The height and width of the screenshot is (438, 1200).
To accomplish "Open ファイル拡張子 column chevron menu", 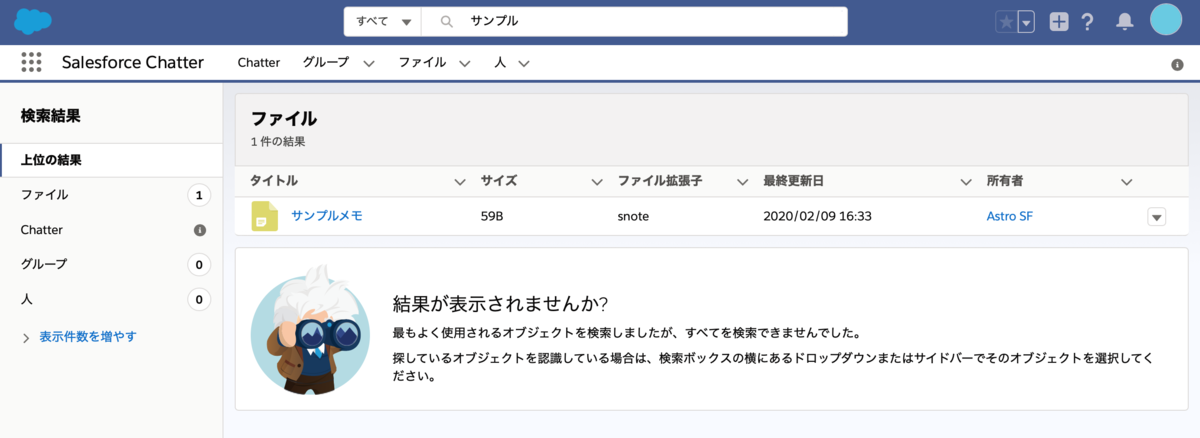I will (743, 182).
